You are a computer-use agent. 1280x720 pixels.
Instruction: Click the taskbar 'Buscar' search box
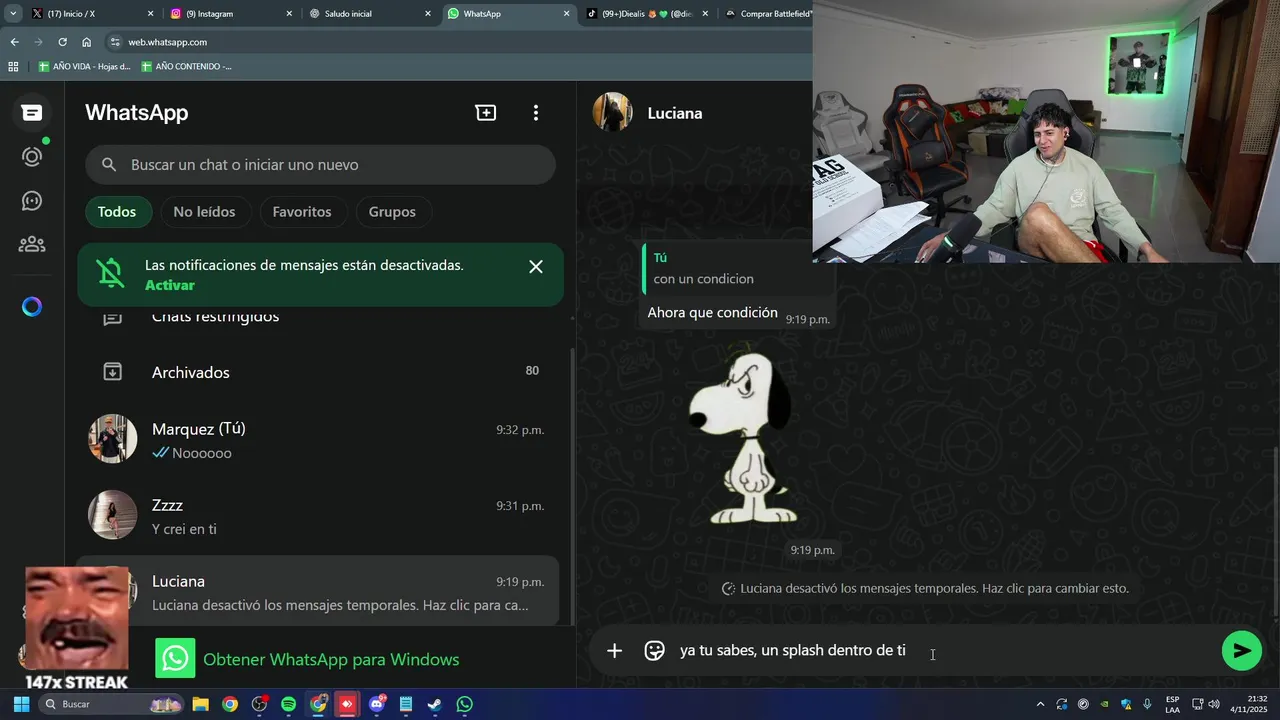click(112, 704)
